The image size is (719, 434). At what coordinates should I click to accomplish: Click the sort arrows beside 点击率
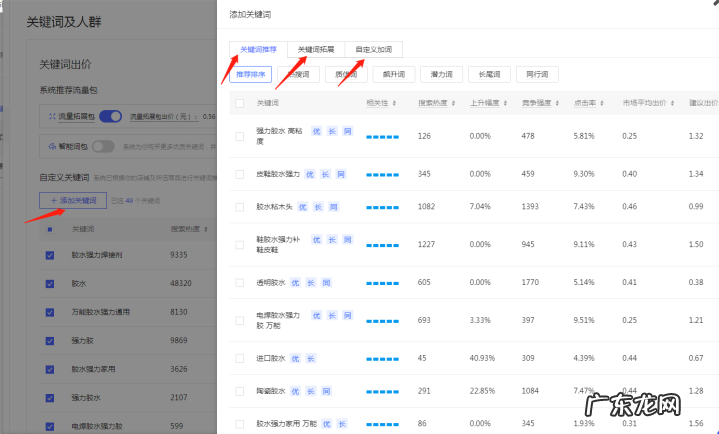pos(602,103)
